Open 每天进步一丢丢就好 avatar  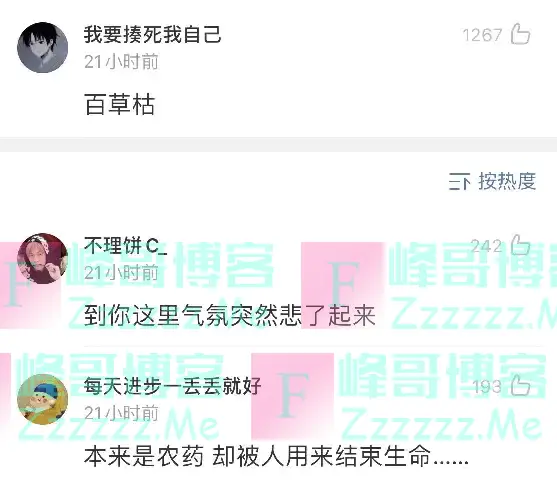43,399
